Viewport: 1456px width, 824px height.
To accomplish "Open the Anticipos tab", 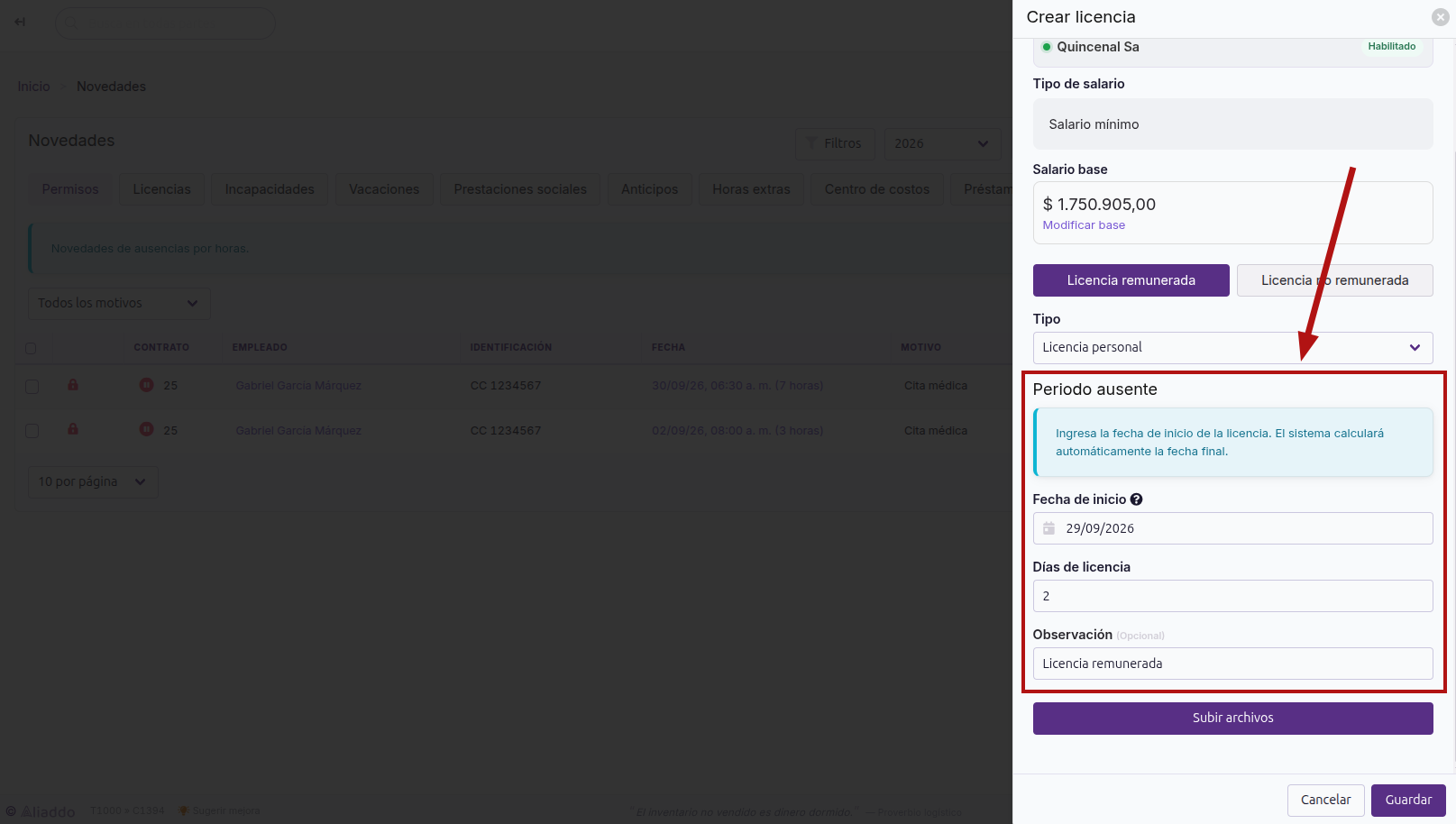I will tap(649, 189).
